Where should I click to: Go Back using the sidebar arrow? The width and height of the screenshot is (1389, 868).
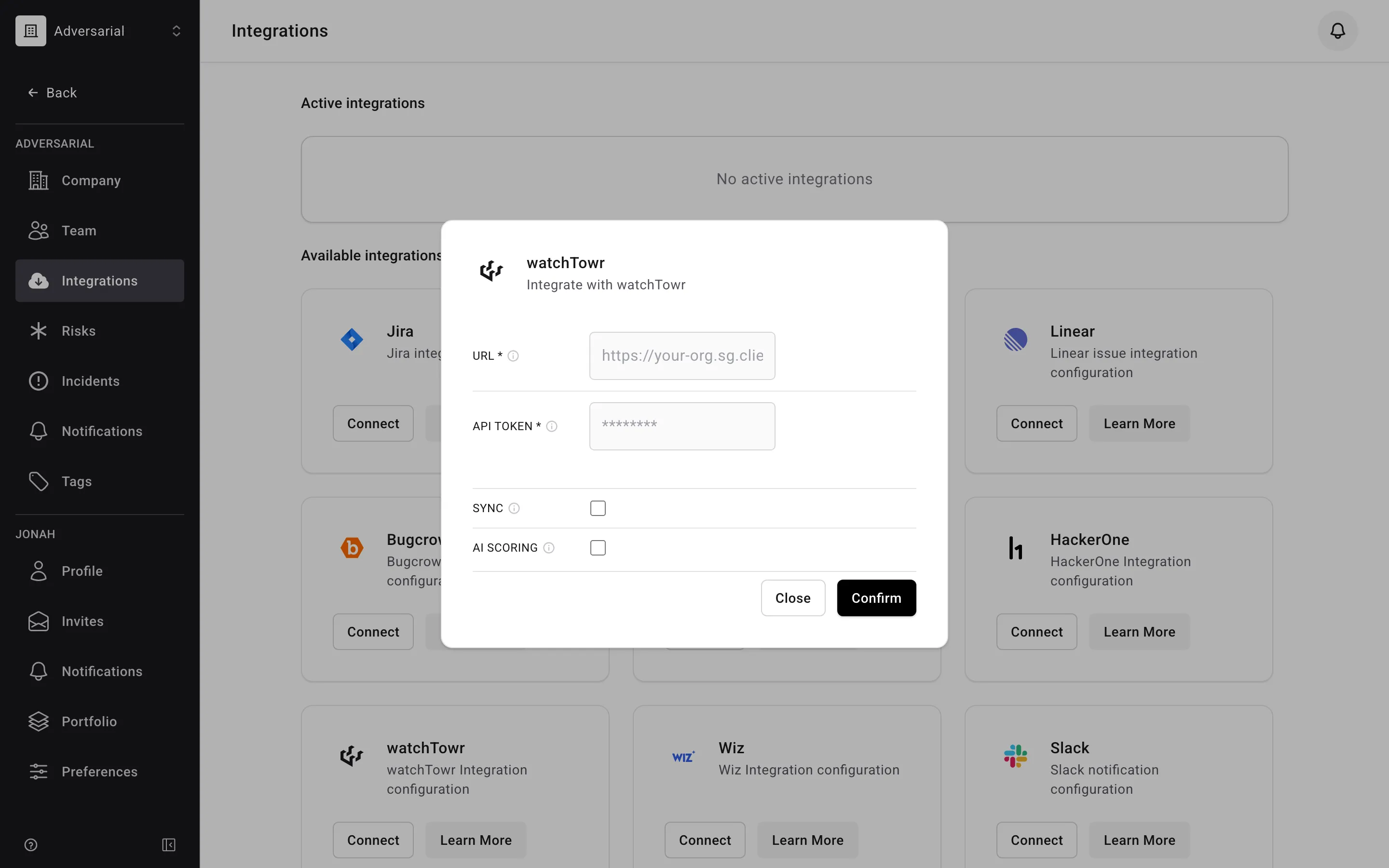(52, 93)
